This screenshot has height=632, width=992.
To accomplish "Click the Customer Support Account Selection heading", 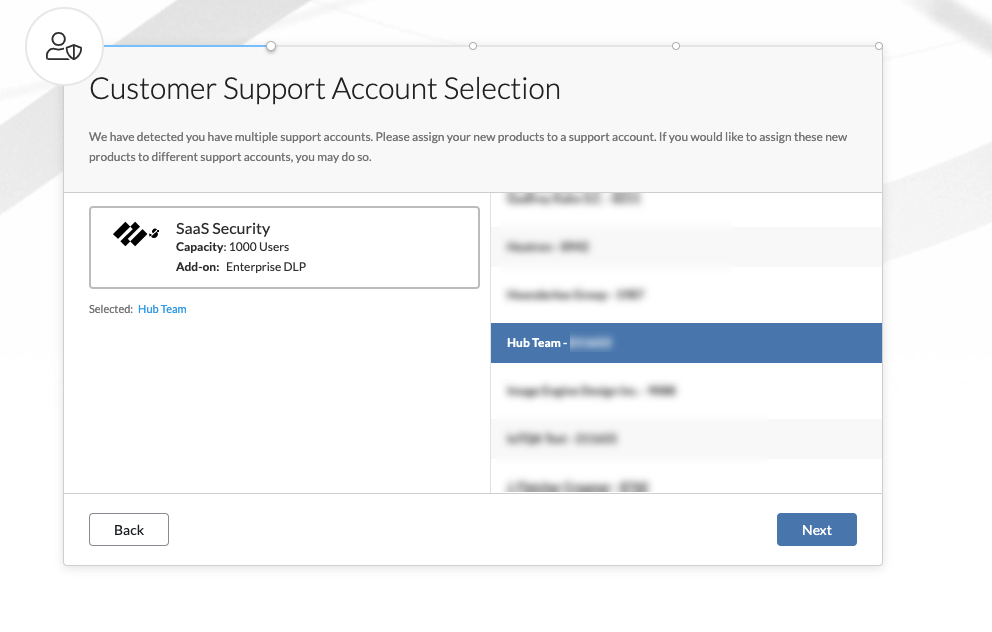I will point(325,89).
